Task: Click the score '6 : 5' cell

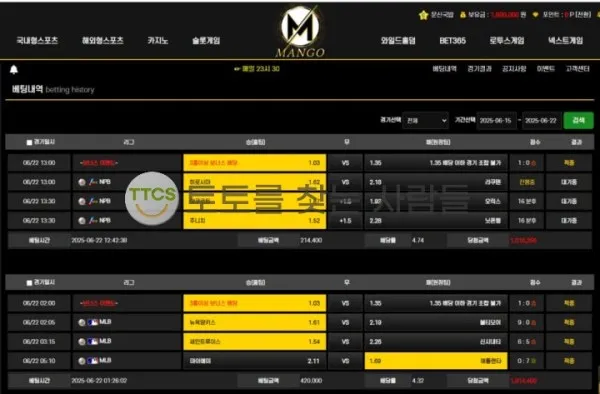Action: [x=527, y=342]
